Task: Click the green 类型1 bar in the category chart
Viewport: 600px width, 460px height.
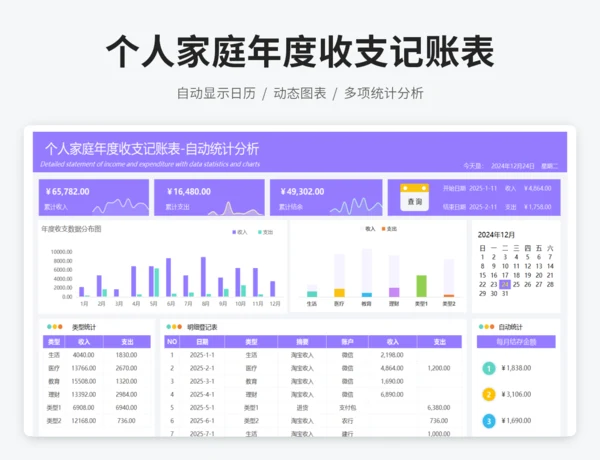Action: (421, 286)
